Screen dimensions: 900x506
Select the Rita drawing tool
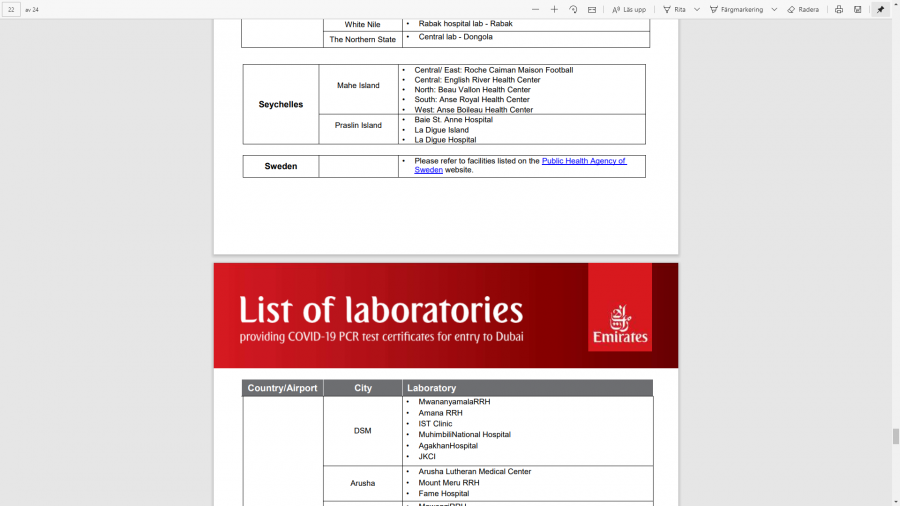[674, 9]
